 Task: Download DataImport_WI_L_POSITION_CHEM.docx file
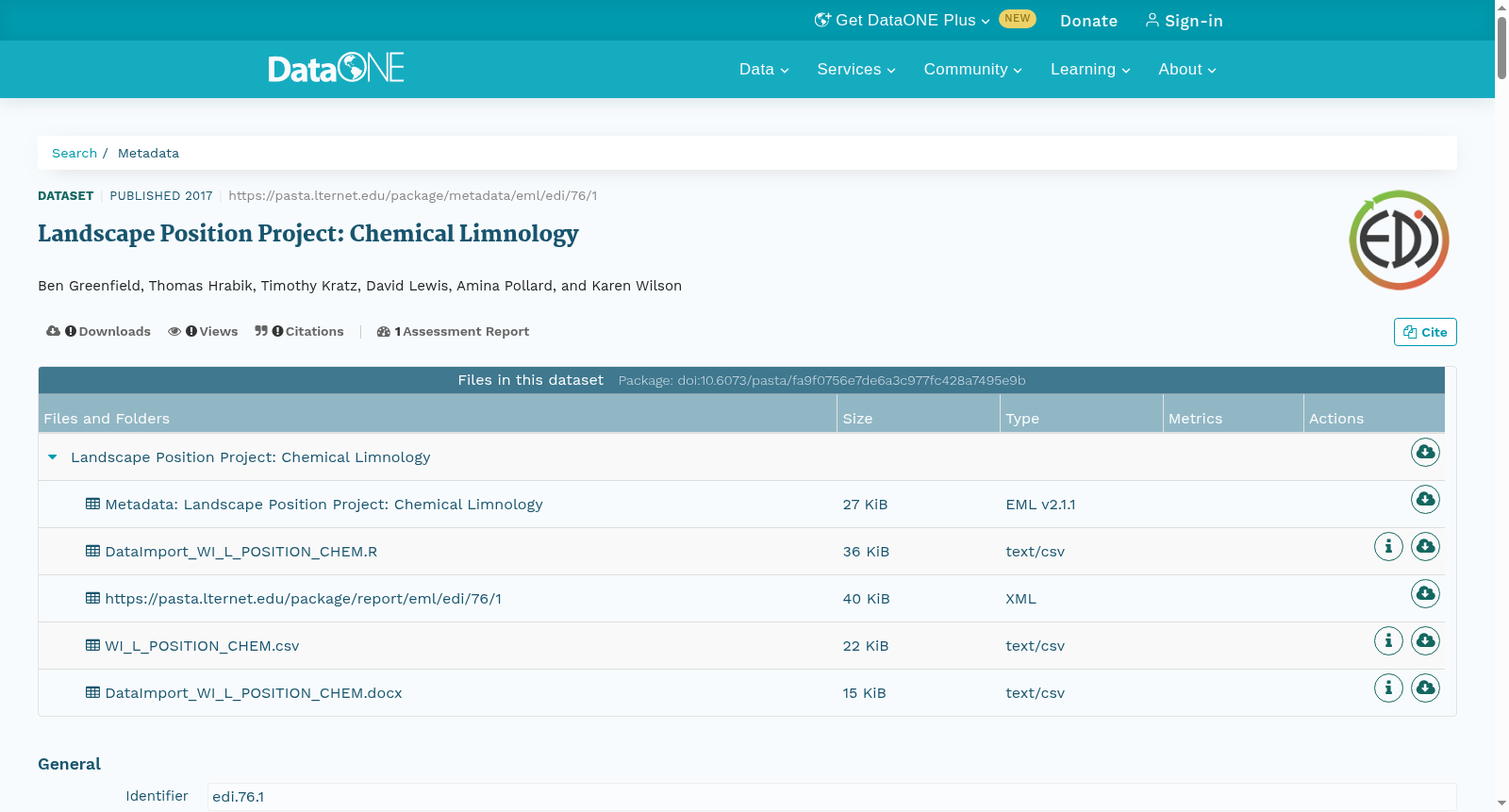[x=1425, y=688]
